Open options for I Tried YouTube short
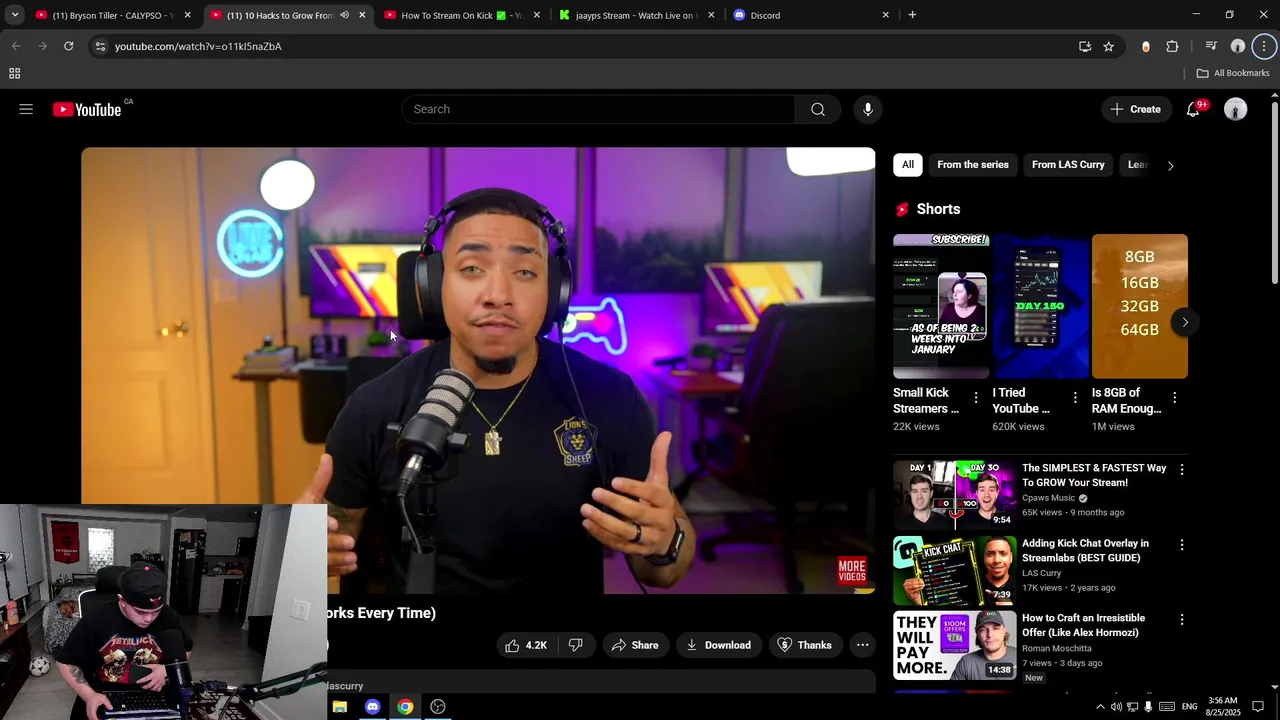 tap(1075, 398)
